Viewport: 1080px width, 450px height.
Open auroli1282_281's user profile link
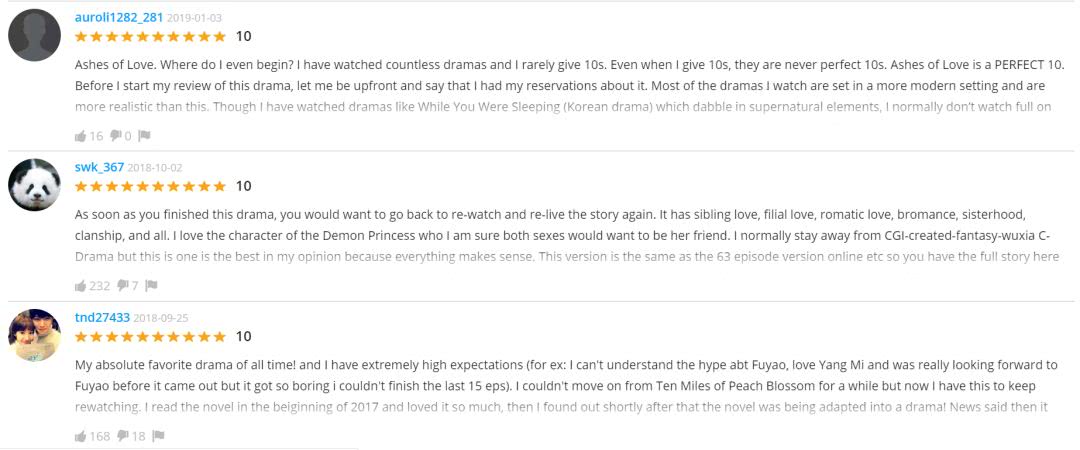pos(118,17)
